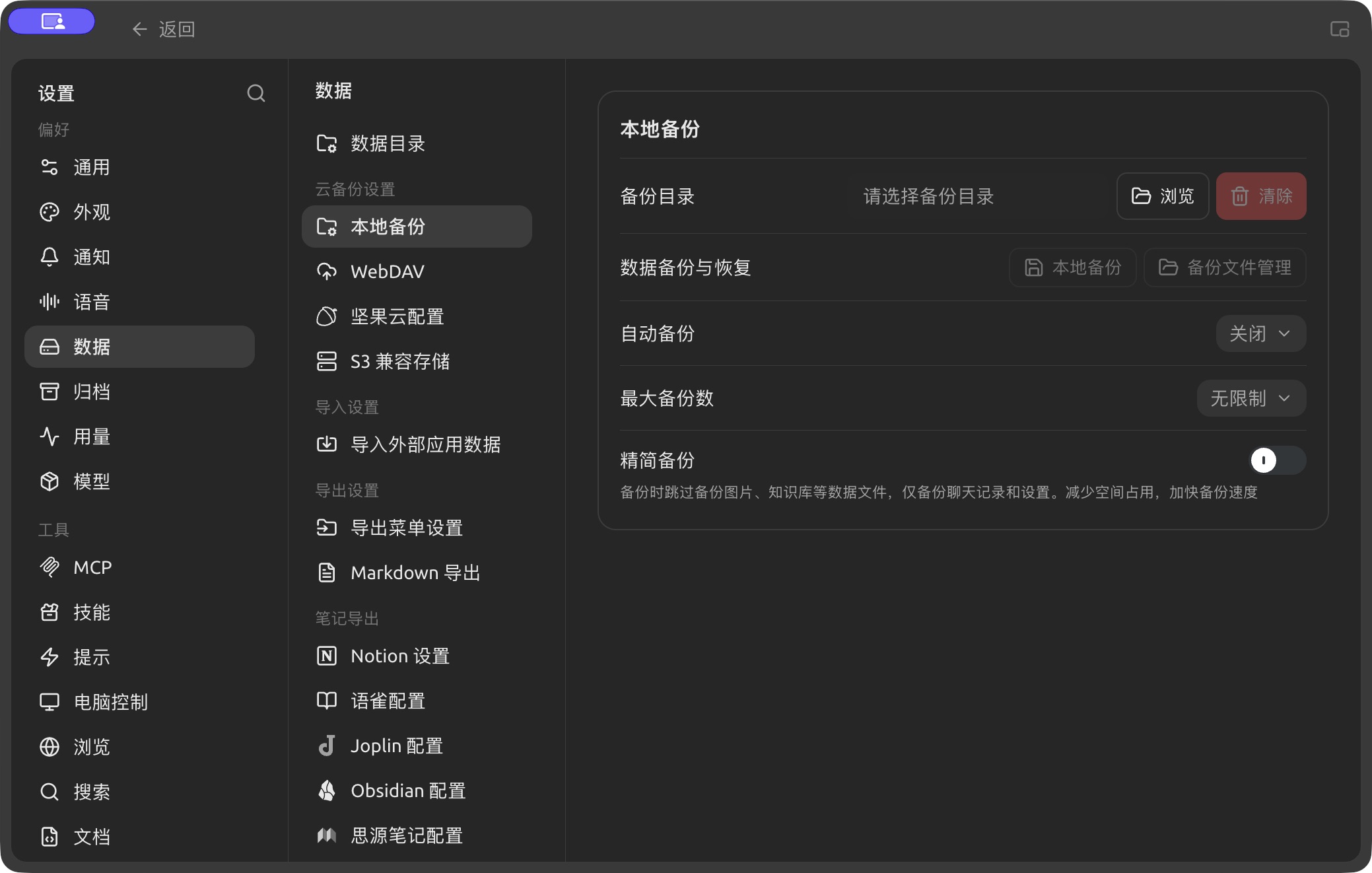Click the 备份文件管理 button

tap(1225, 267)
